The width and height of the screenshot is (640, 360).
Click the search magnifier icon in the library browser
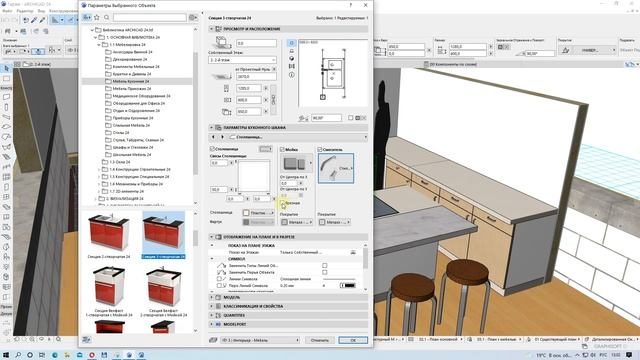pyautogui.click(x=107, y=17)
